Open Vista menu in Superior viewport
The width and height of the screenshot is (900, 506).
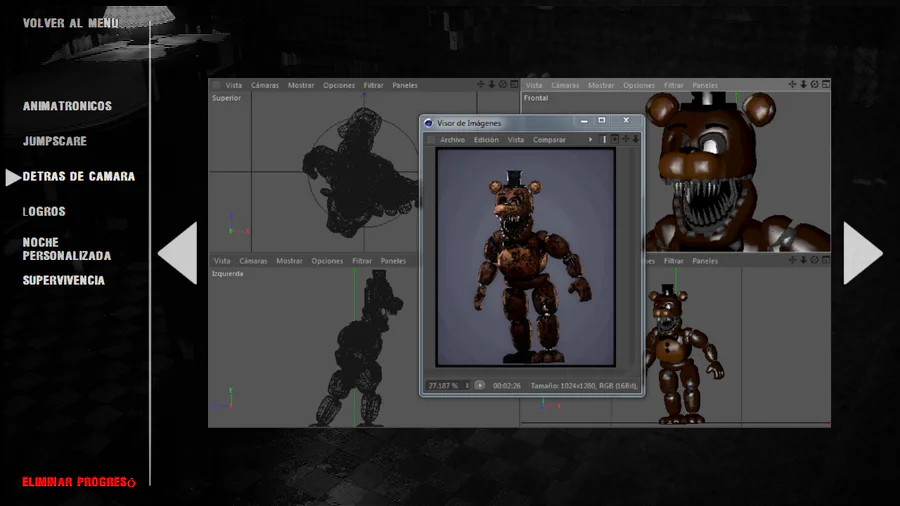(x=234, y=85)
